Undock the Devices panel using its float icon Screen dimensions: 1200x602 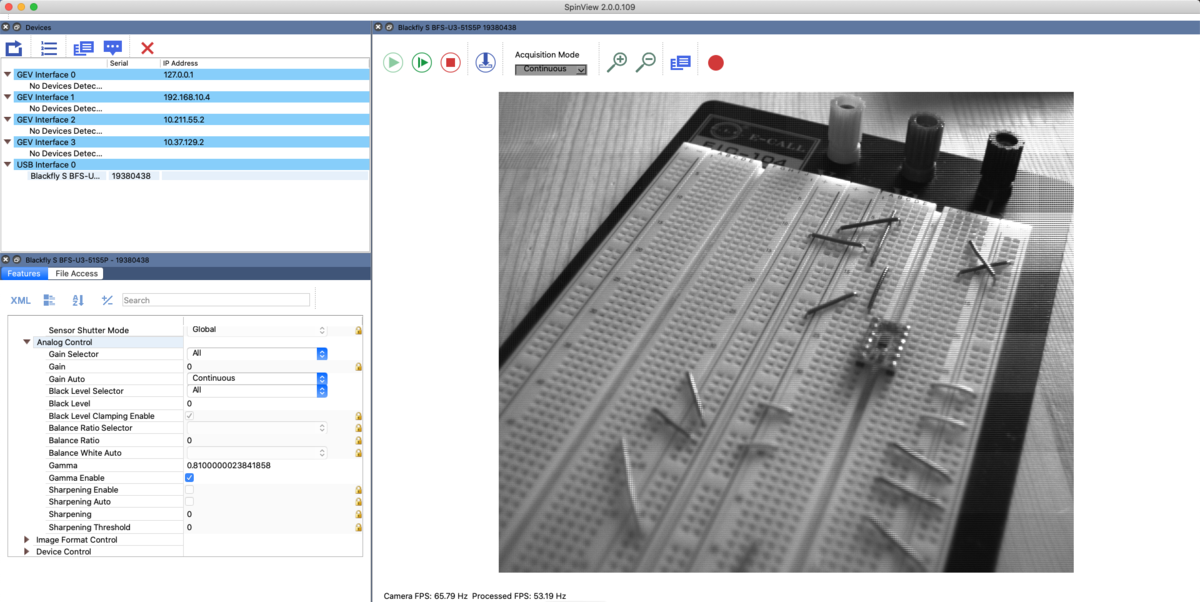point(17,27)
